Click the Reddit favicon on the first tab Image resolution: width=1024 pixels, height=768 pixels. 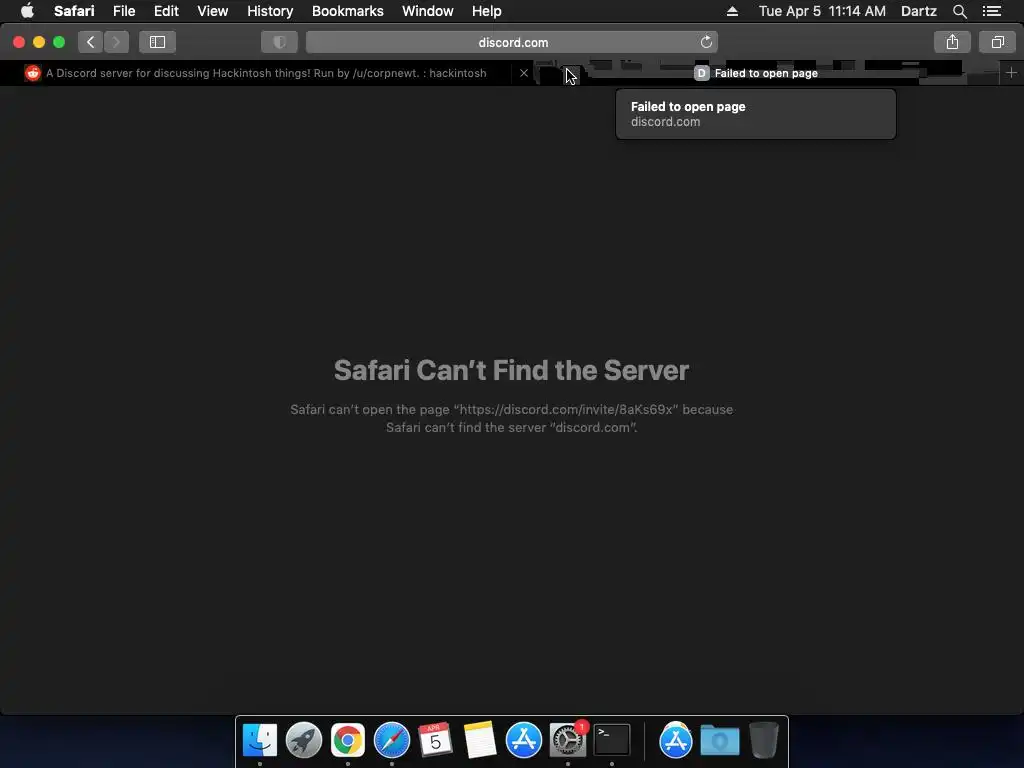tap(33, 73)
